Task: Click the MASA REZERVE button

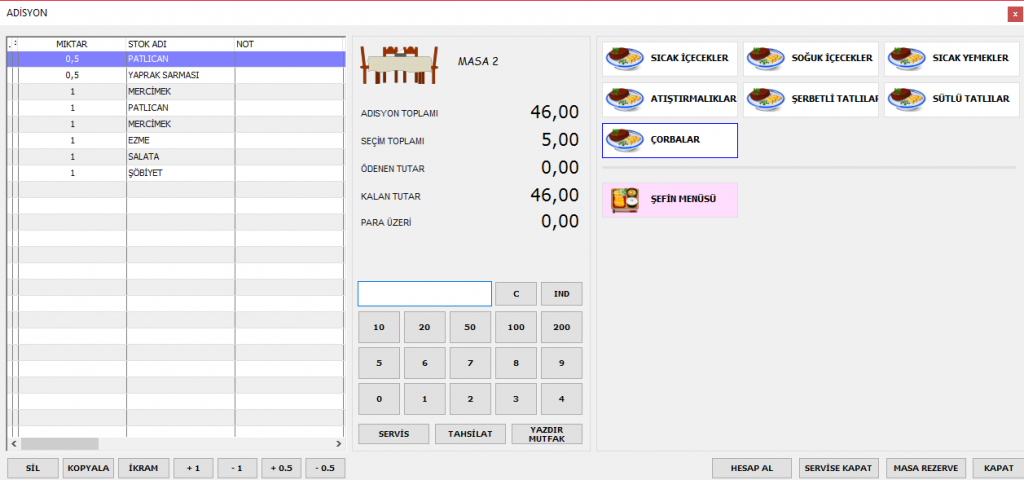Action: 925,468
